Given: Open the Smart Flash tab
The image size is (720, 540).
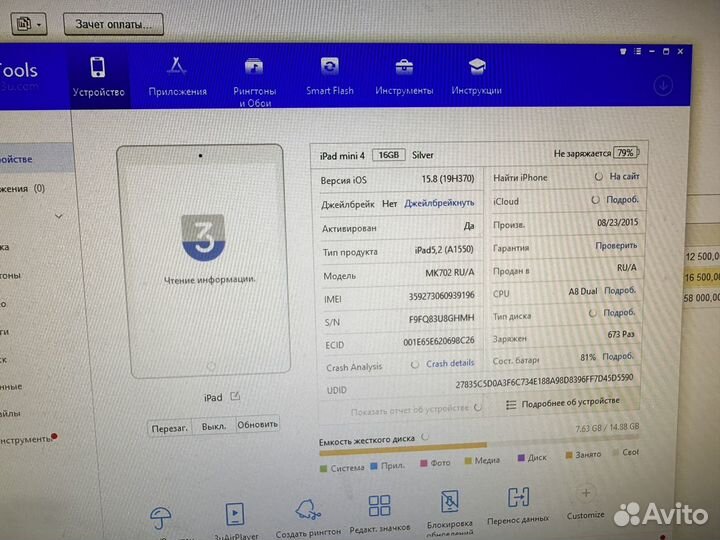Looking at the screenshot, I should (x=330, y=76).
